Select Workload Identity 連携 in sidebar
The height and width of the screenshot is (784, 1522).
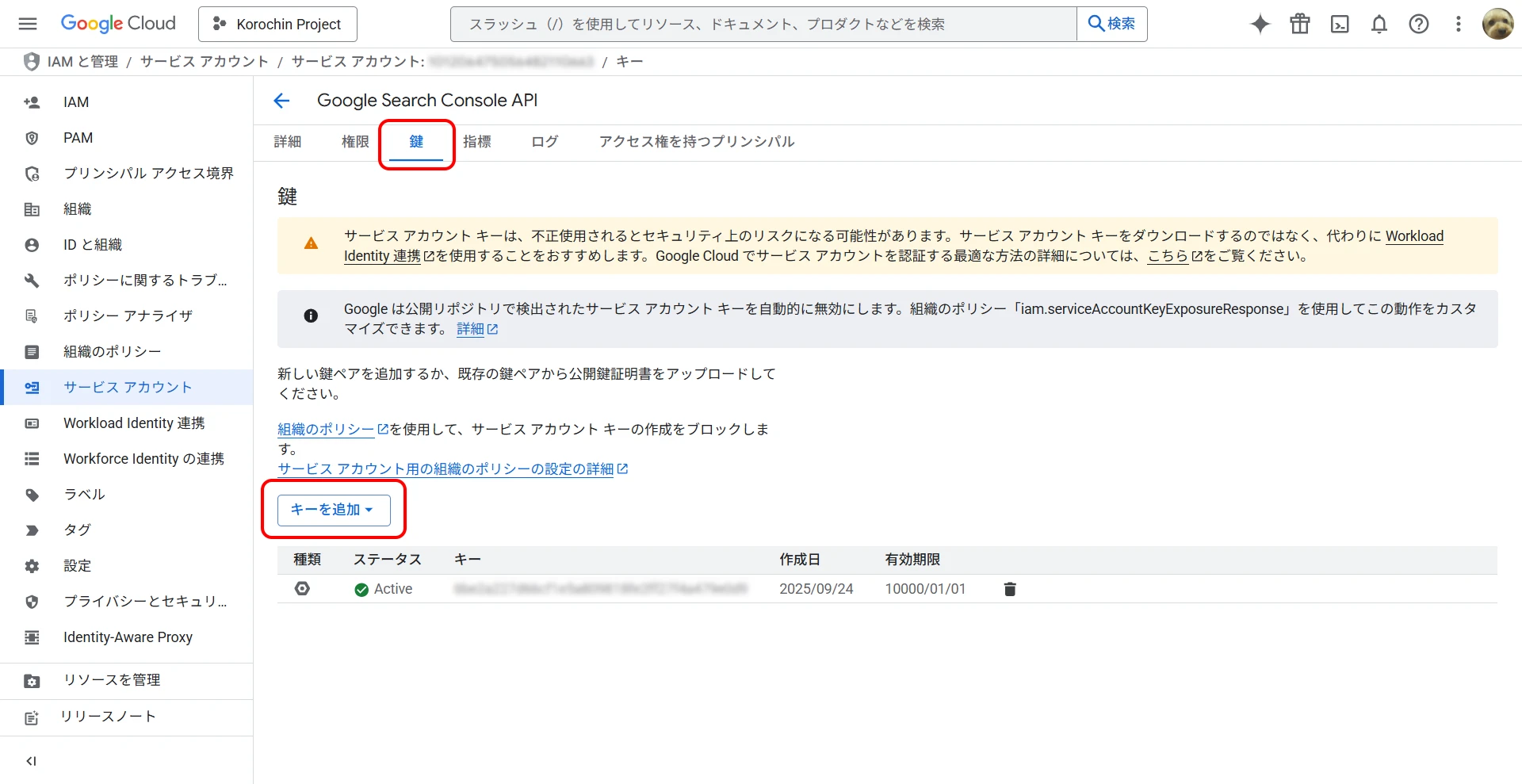[134, 423]
